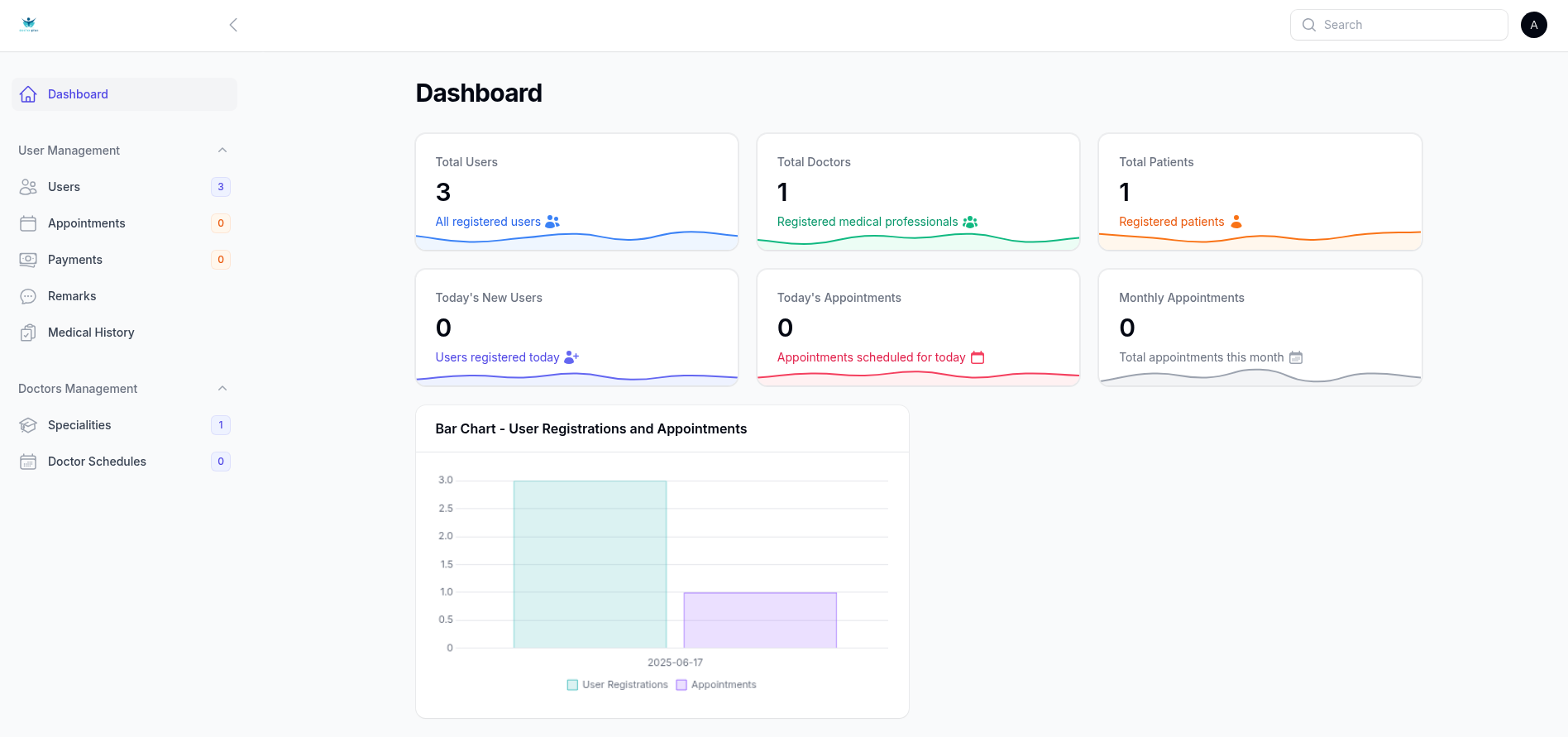The width and height of the screenshot is (1568, 737).
Task: Click the Appointments calendar icon in sidebar
Action: point(28,223)
